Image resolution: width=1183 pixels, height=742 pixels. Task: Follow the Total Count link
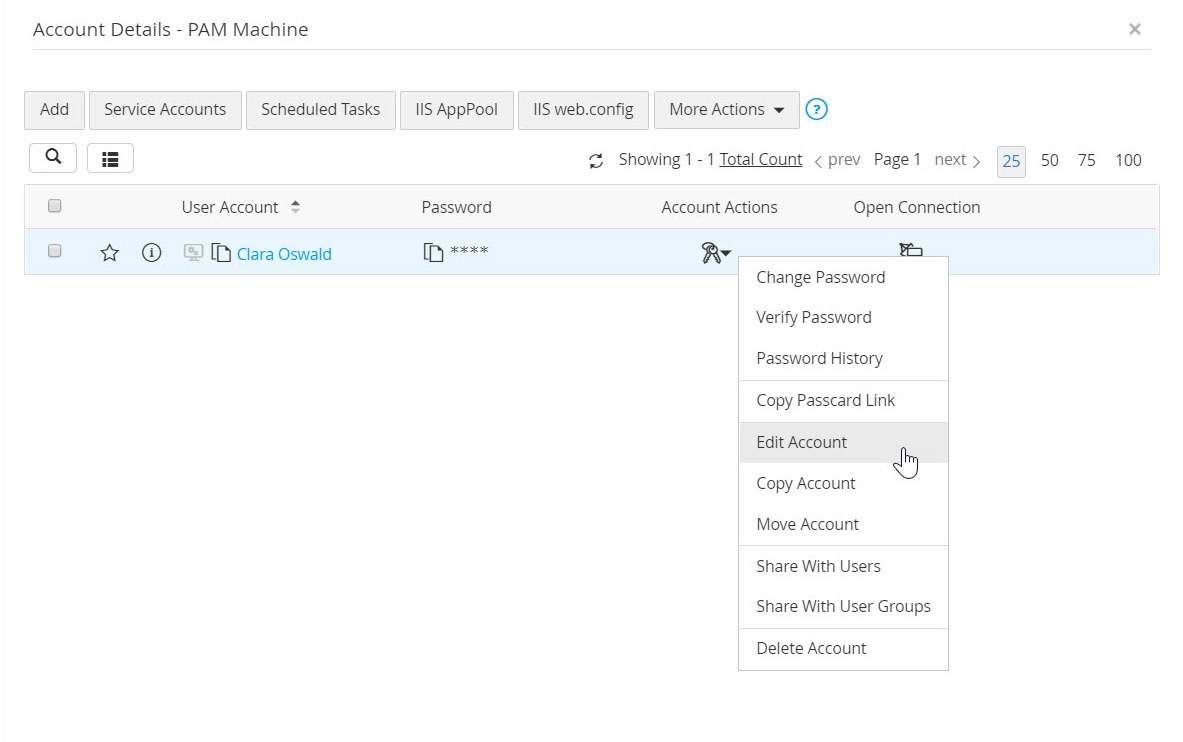[x=760, y=159]
